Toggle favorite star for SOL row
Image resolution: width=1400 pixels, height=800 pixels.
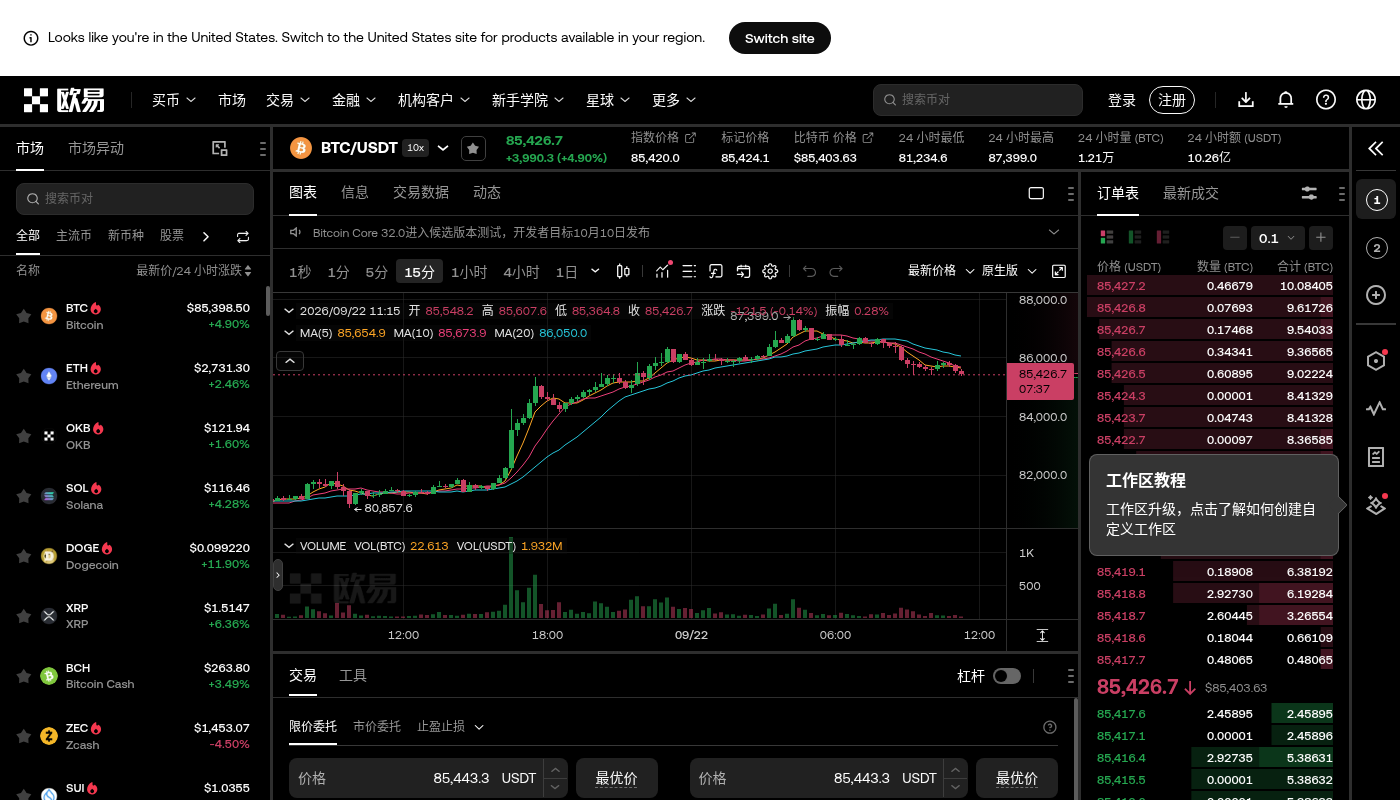coord(24,496)
